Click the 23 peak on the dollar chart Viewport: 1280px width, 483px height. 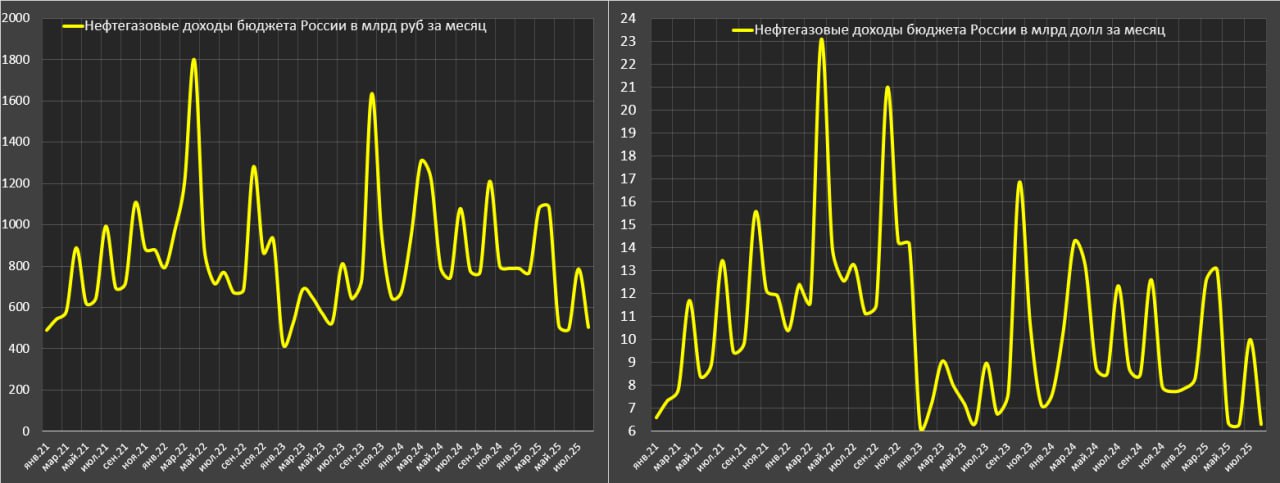click(x=821, y=40)
